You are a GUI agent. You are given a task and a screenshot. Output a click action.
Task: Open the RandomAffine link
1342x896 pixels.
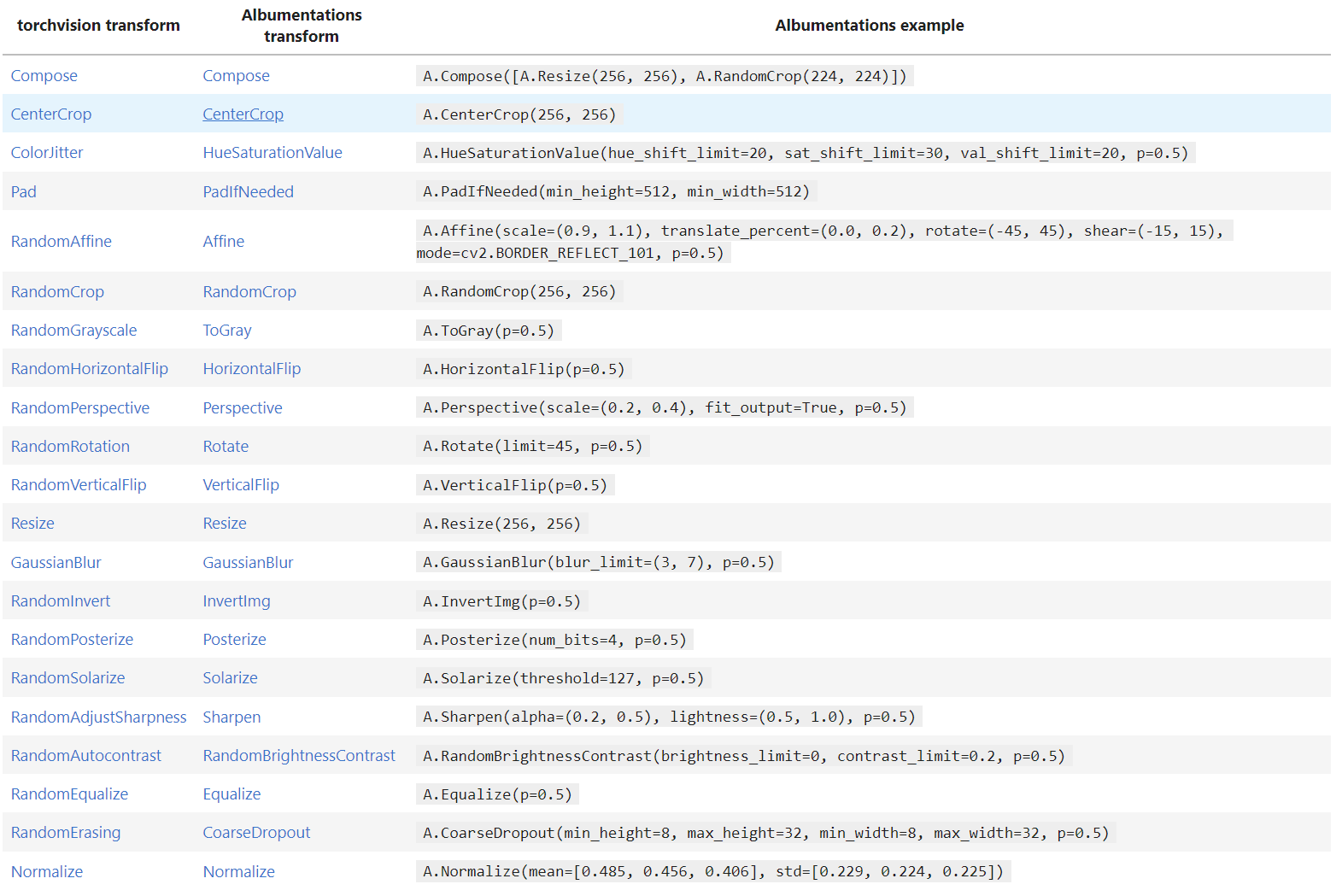[61, 242]
